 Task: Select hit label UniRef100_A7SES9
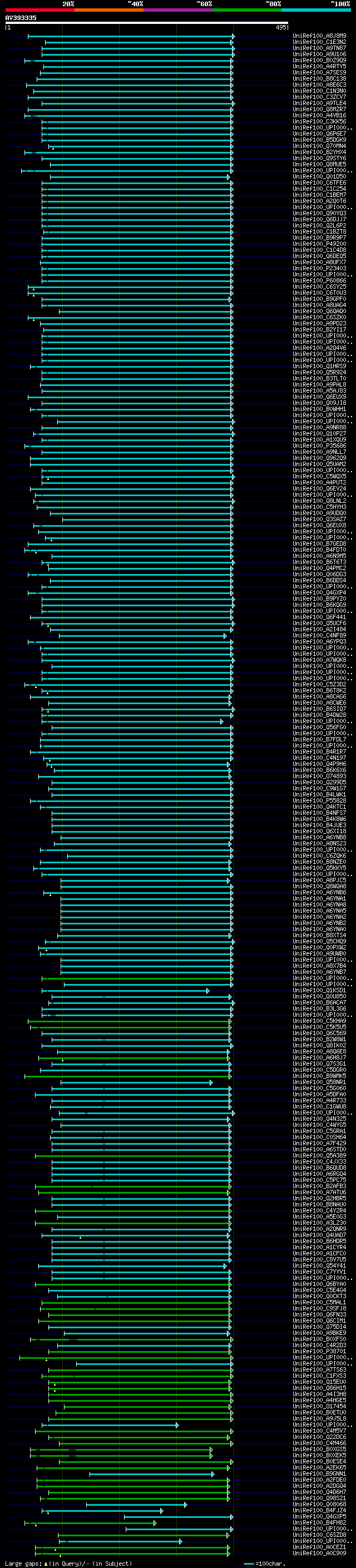[319, 72]
